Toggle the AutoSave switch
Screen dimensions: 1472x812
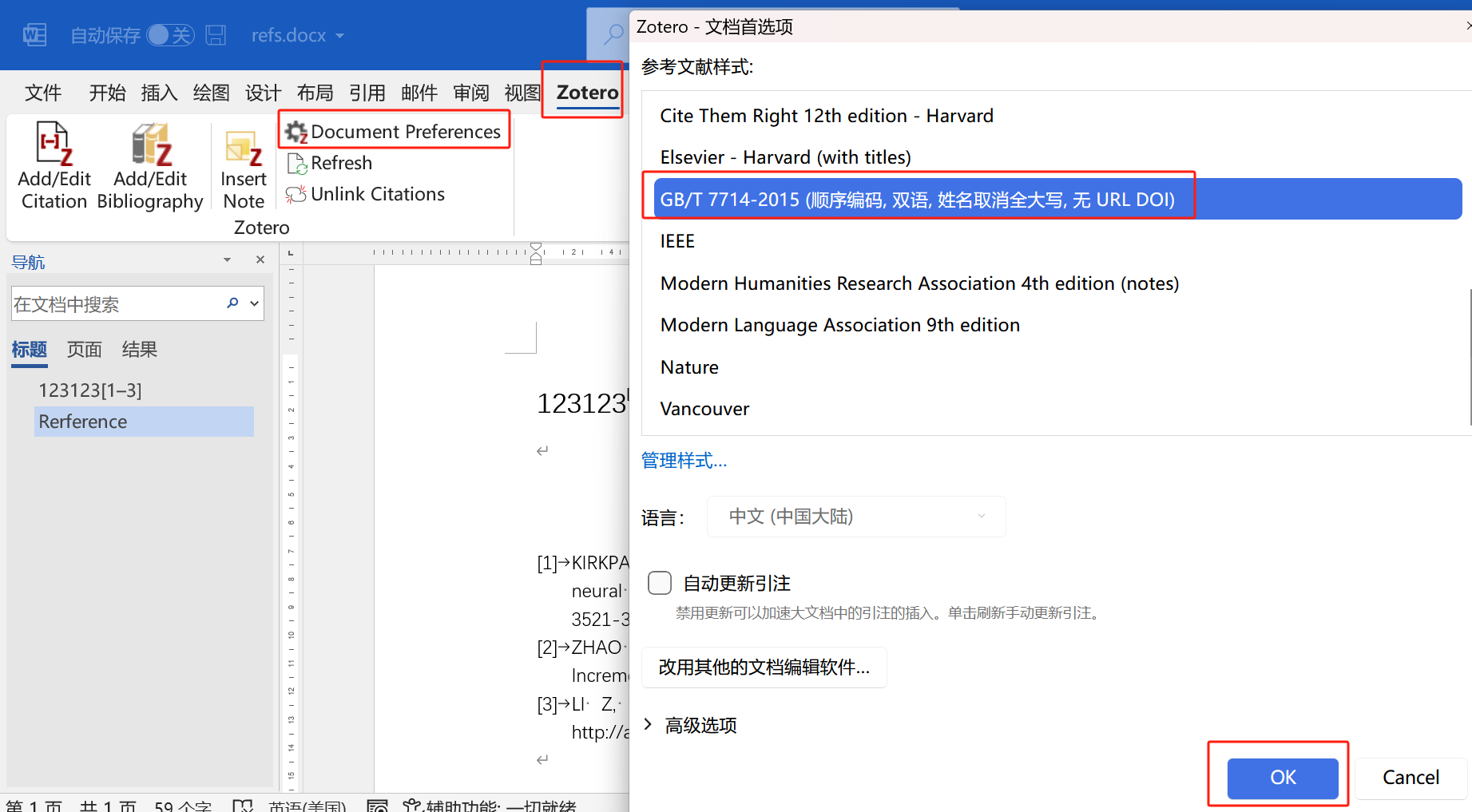tap(170, 35)
